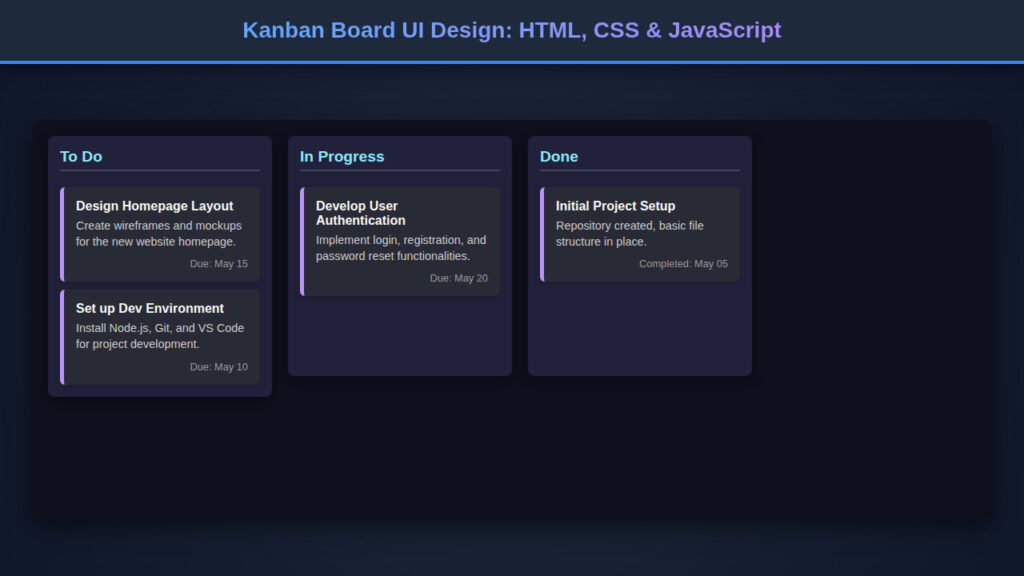Click the wireframes and mockups description text
Viewport: 1024px width, 576px height.
point(156,233)
